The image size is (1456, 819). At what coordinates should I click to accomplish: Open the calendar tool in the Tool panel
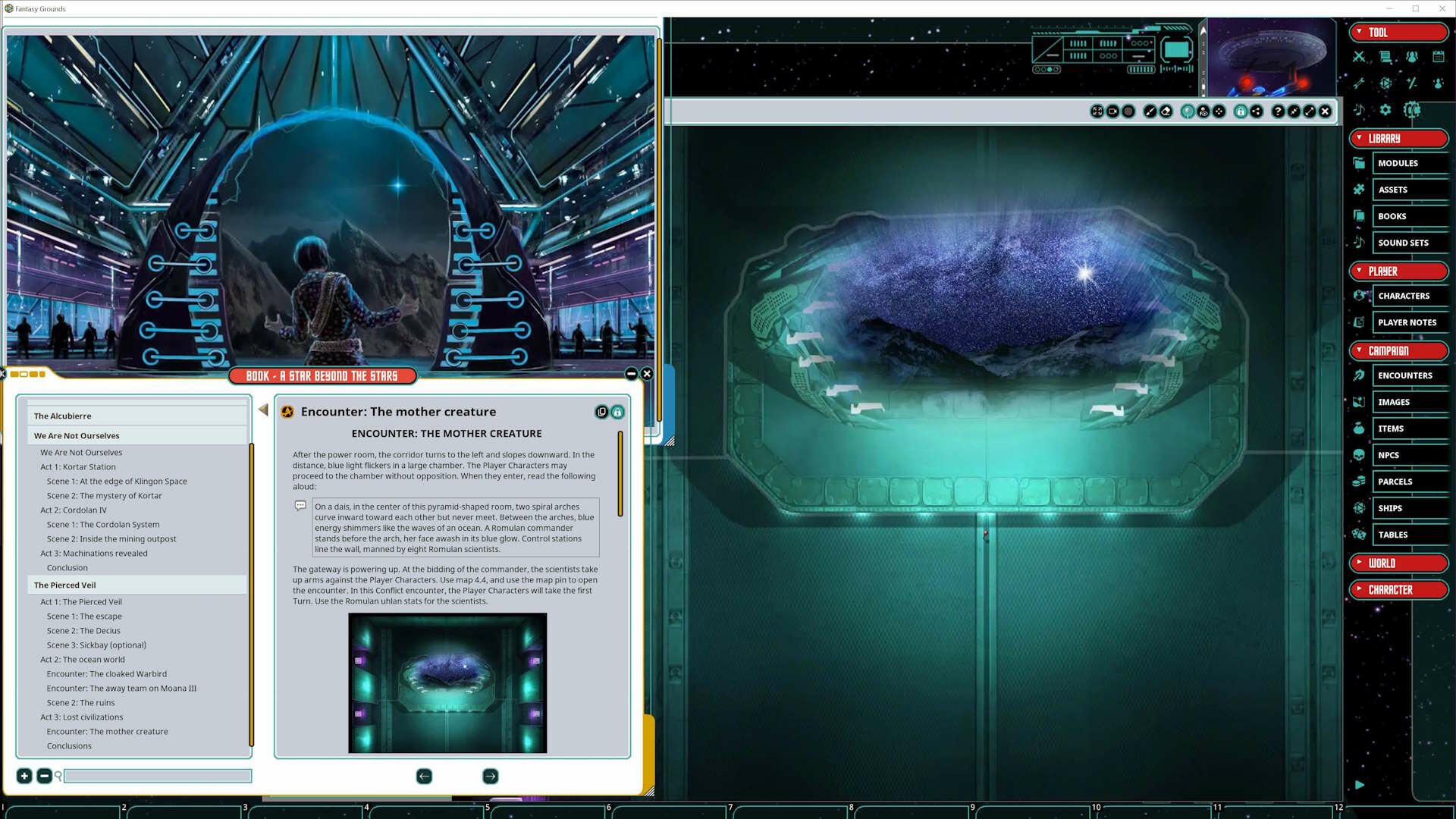click(1437, 57)
